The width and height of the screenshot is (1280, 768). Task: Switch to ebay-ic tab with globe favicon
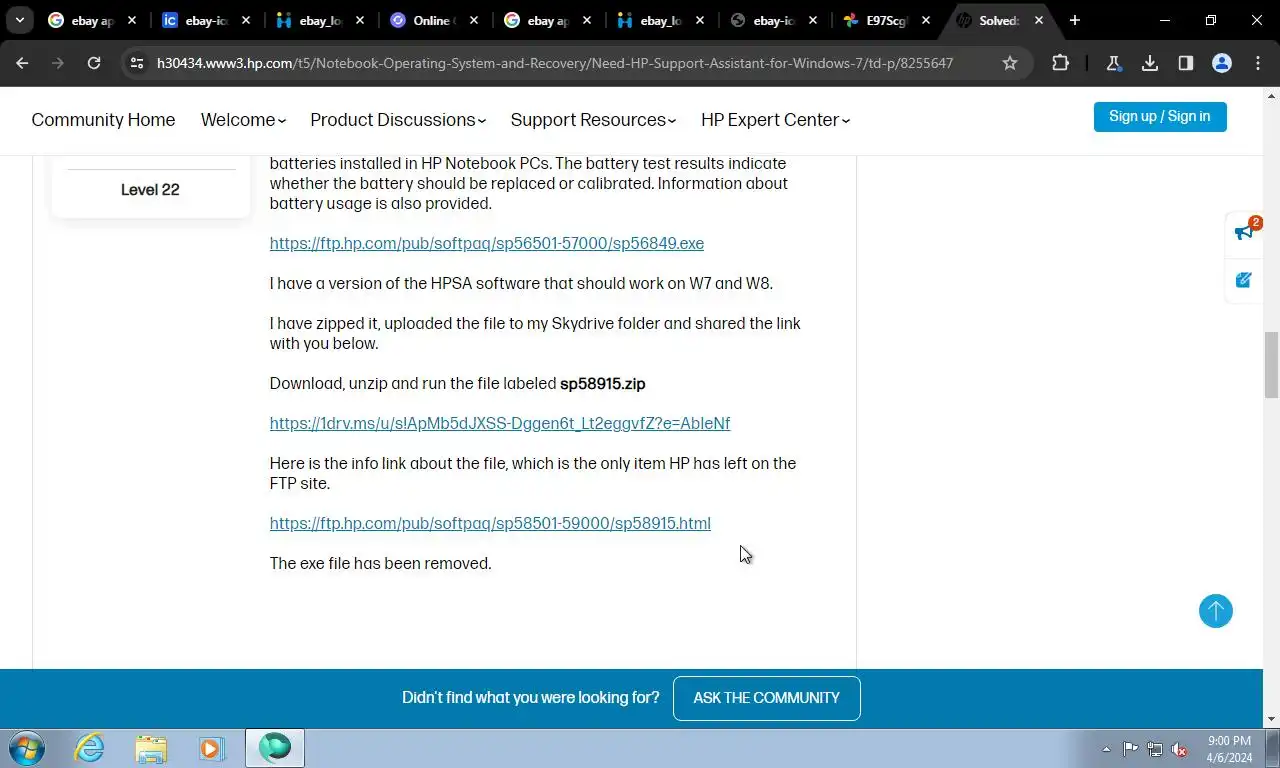click(772, 20)
